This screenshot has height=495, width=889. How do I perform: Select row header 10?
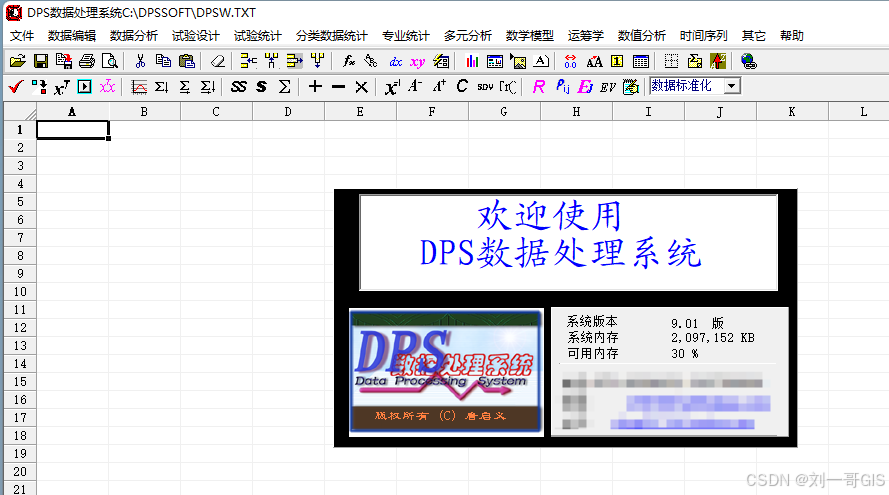20,291
